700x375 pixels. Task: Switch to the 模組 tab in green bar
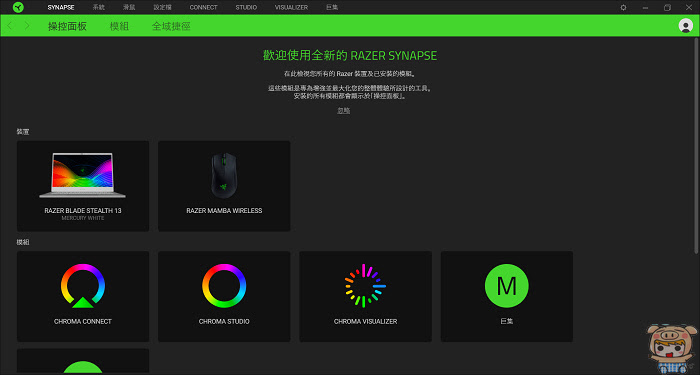click(x=119, y=26)
